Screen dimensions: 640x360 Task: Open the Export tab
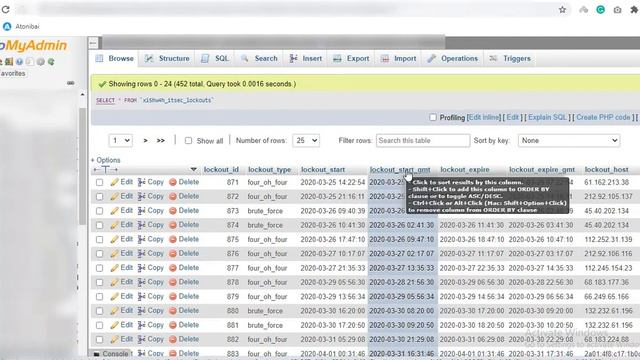point(351,58)
